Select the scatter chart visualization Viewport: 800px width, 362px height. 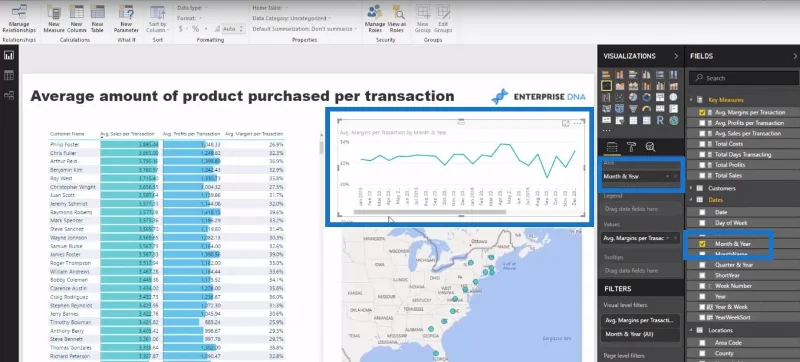click(619, 97)
